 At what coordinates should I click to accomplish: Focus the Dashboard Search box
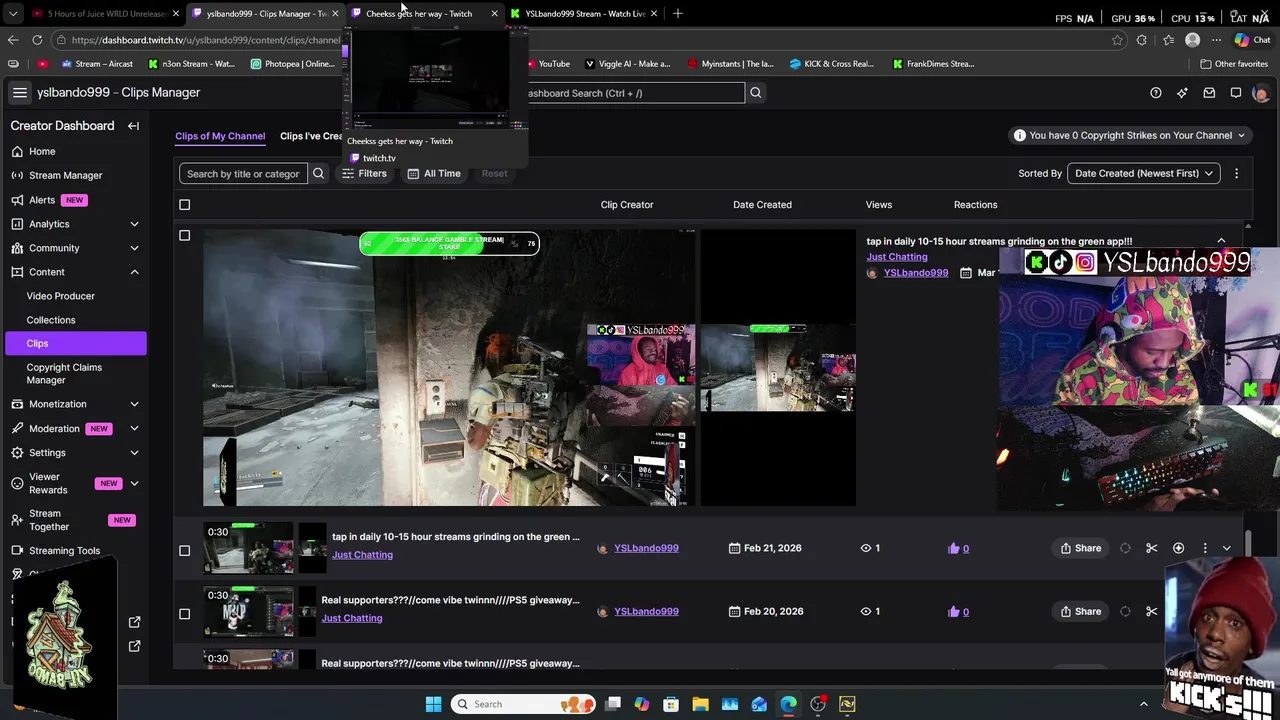tap(635, 93)
